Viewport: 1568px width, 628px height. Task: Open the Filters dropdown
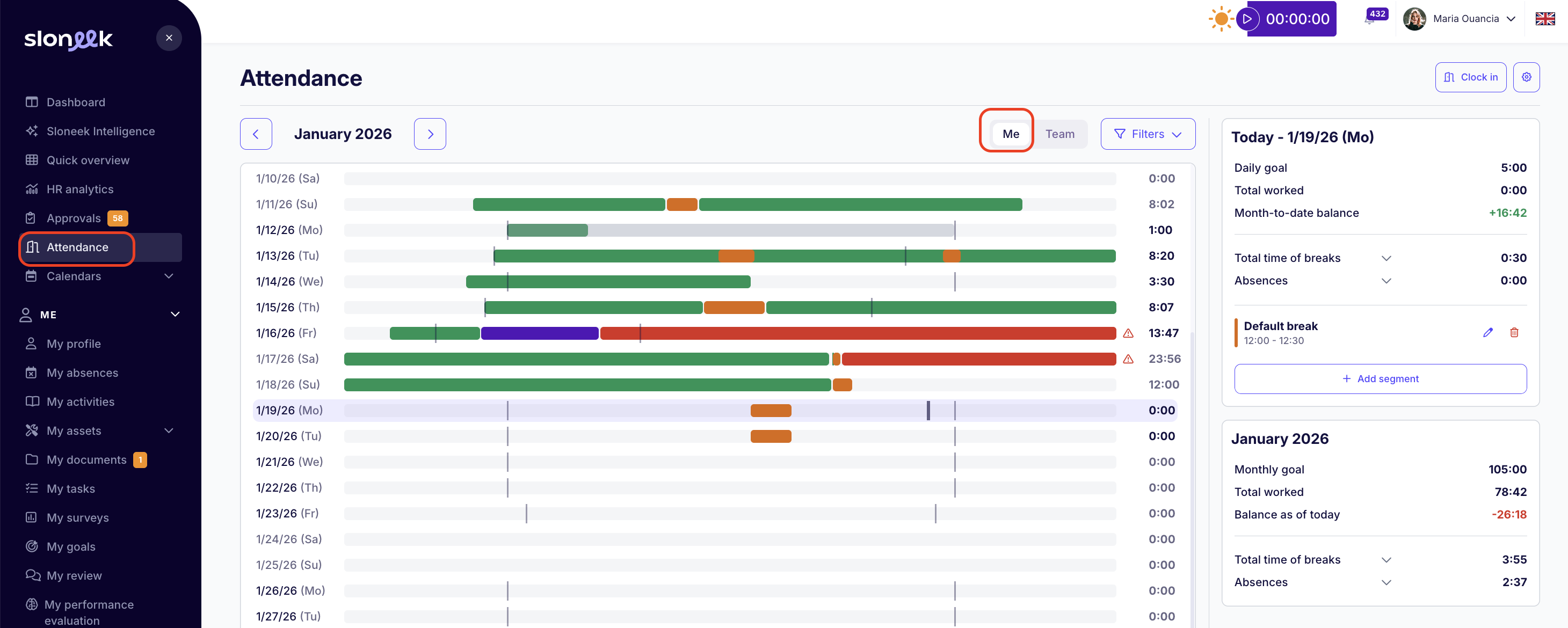[x=1148, y=134]
